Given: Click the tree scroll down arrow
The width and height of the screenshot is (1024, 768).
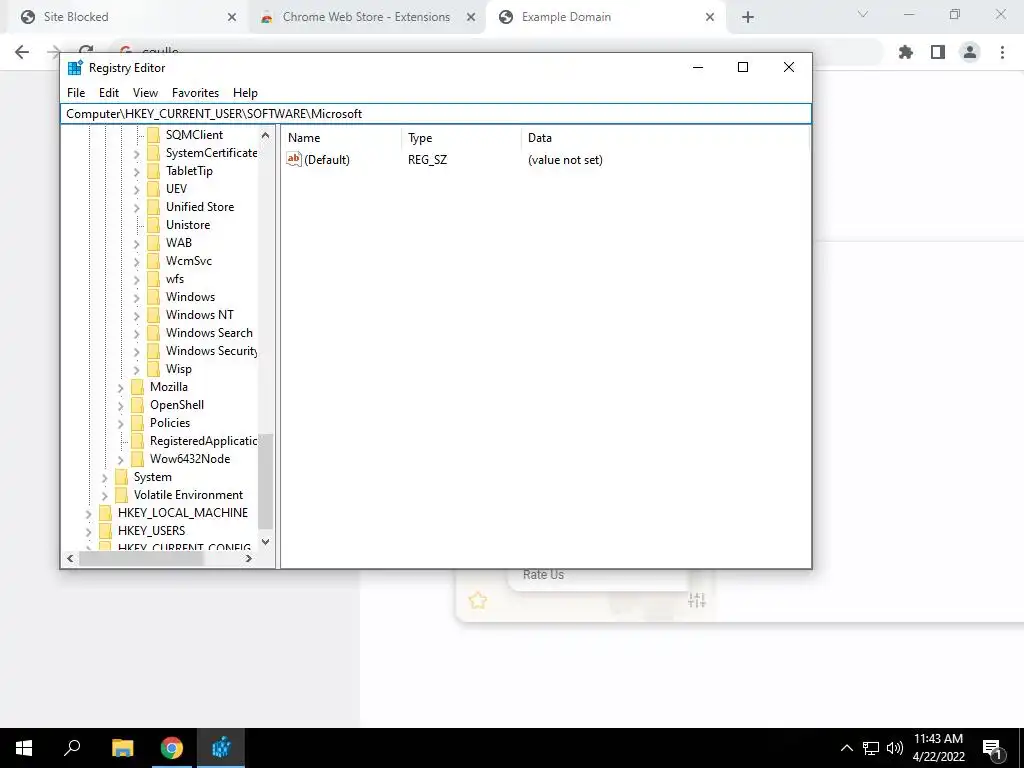Looking at the screenshot, I should click(x=265, y=541).
